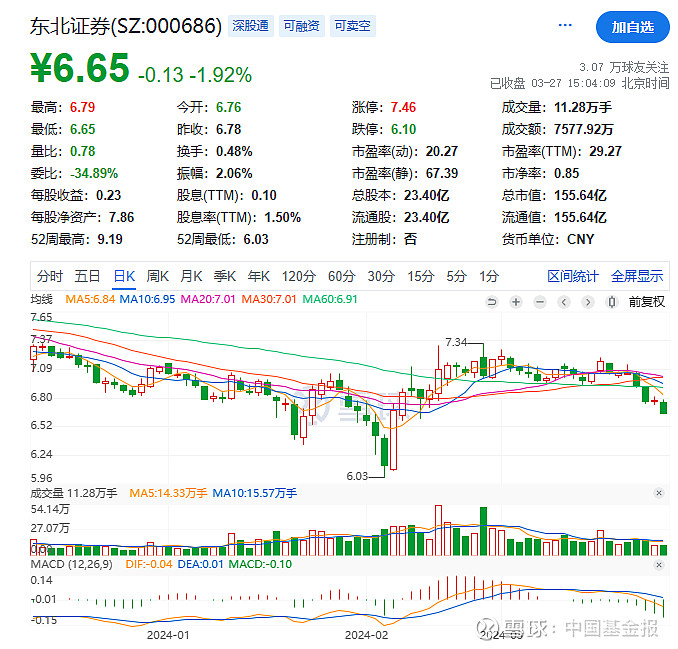Click the MA30:7.01 legend label
The image size is (678, 649).
pos(269,299)
